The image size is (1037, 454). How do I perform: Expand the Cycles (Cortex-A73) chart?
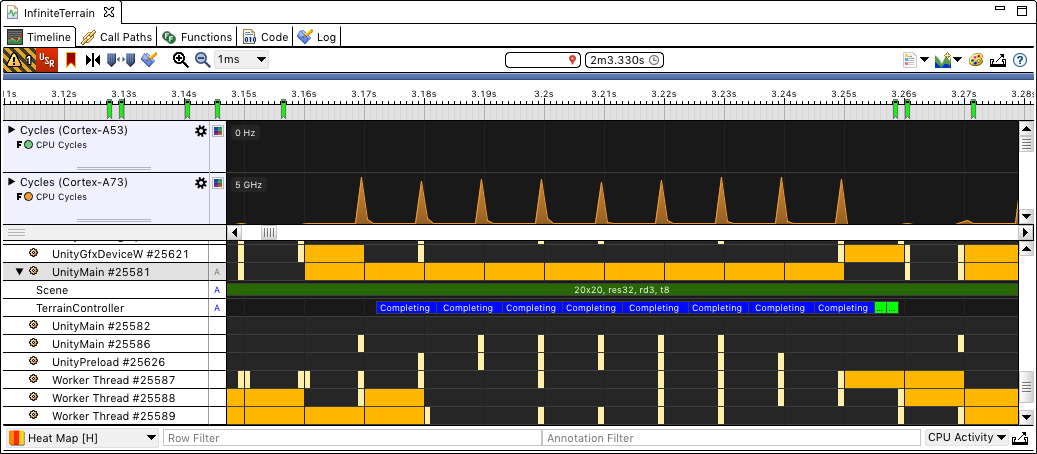pos(11,182)
